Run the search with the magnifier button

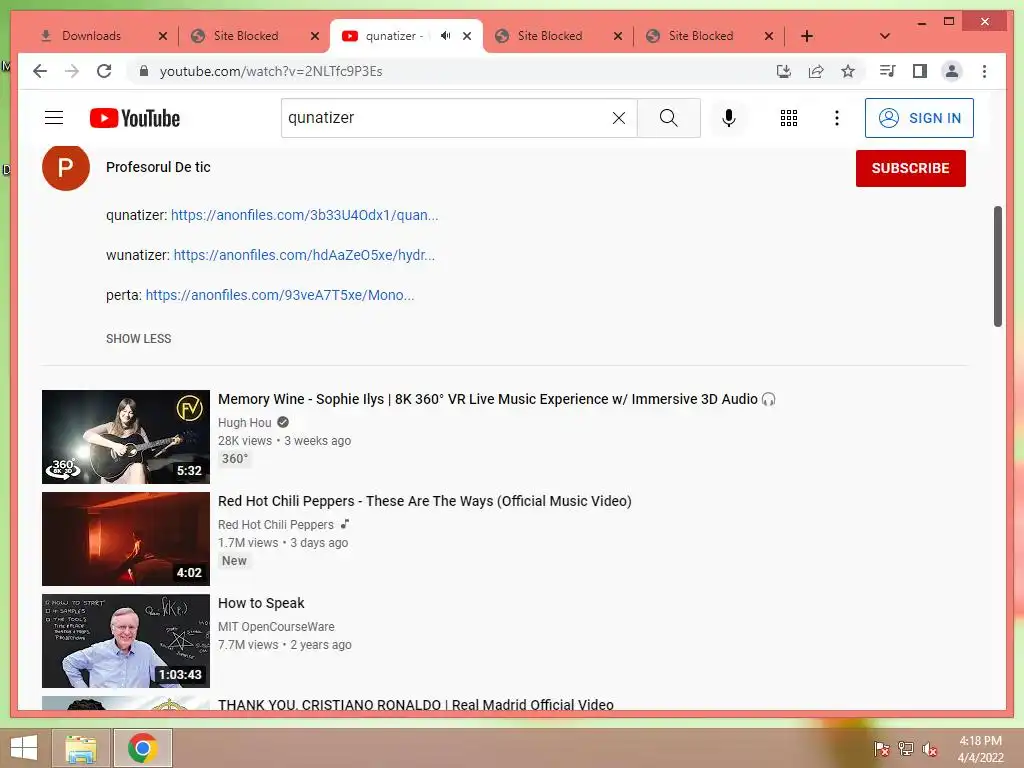[669, 118]
